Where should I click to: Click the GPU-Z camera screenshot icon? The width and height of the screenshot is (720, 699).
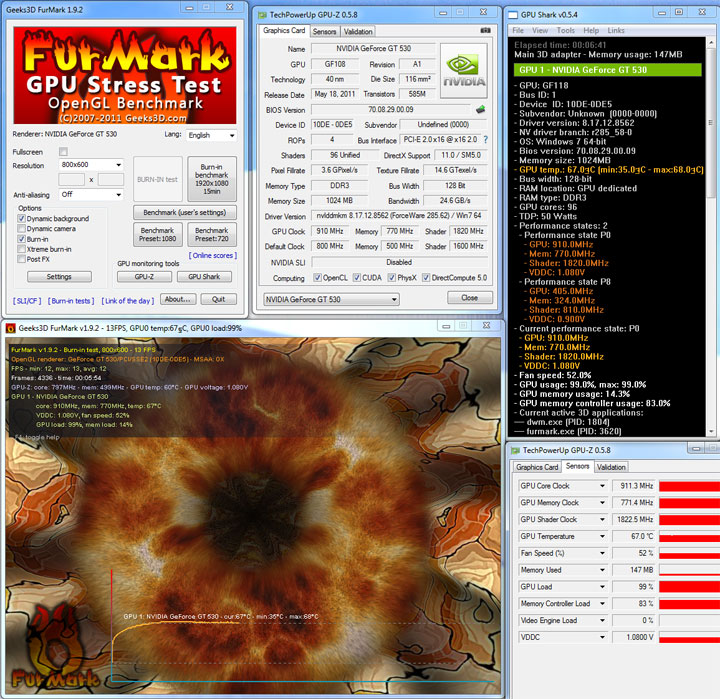(x=485, y=30)
